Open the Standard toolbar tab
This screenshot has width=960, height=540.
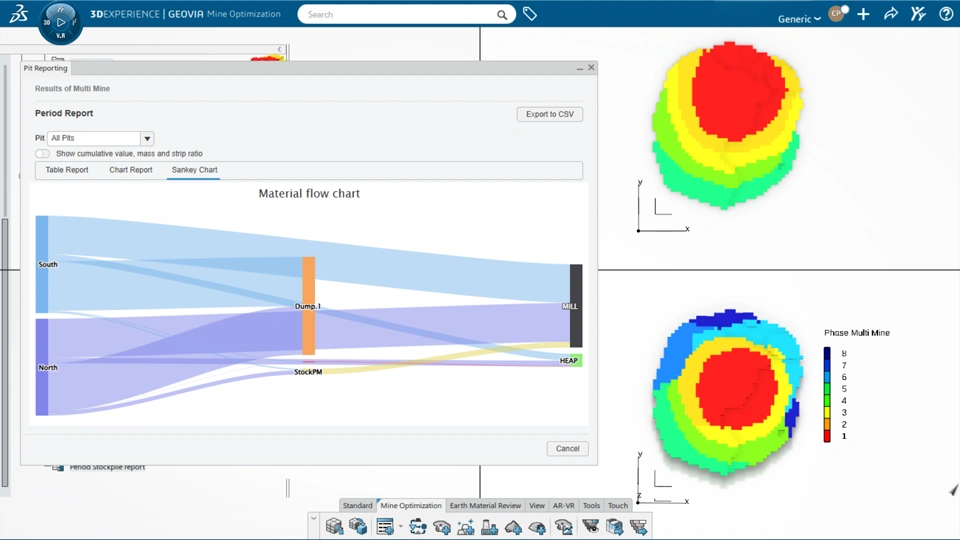click(x=358, y=506)
